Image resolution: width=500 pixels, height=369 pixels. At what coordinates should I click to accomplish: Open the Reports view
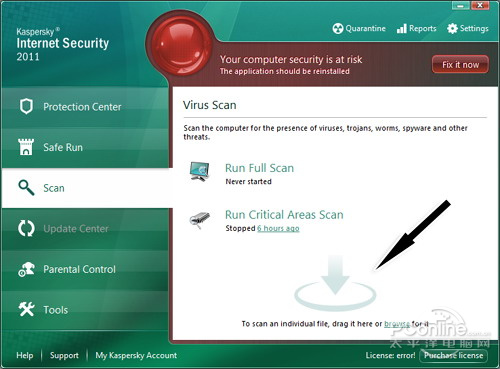(x=416, y=29)
